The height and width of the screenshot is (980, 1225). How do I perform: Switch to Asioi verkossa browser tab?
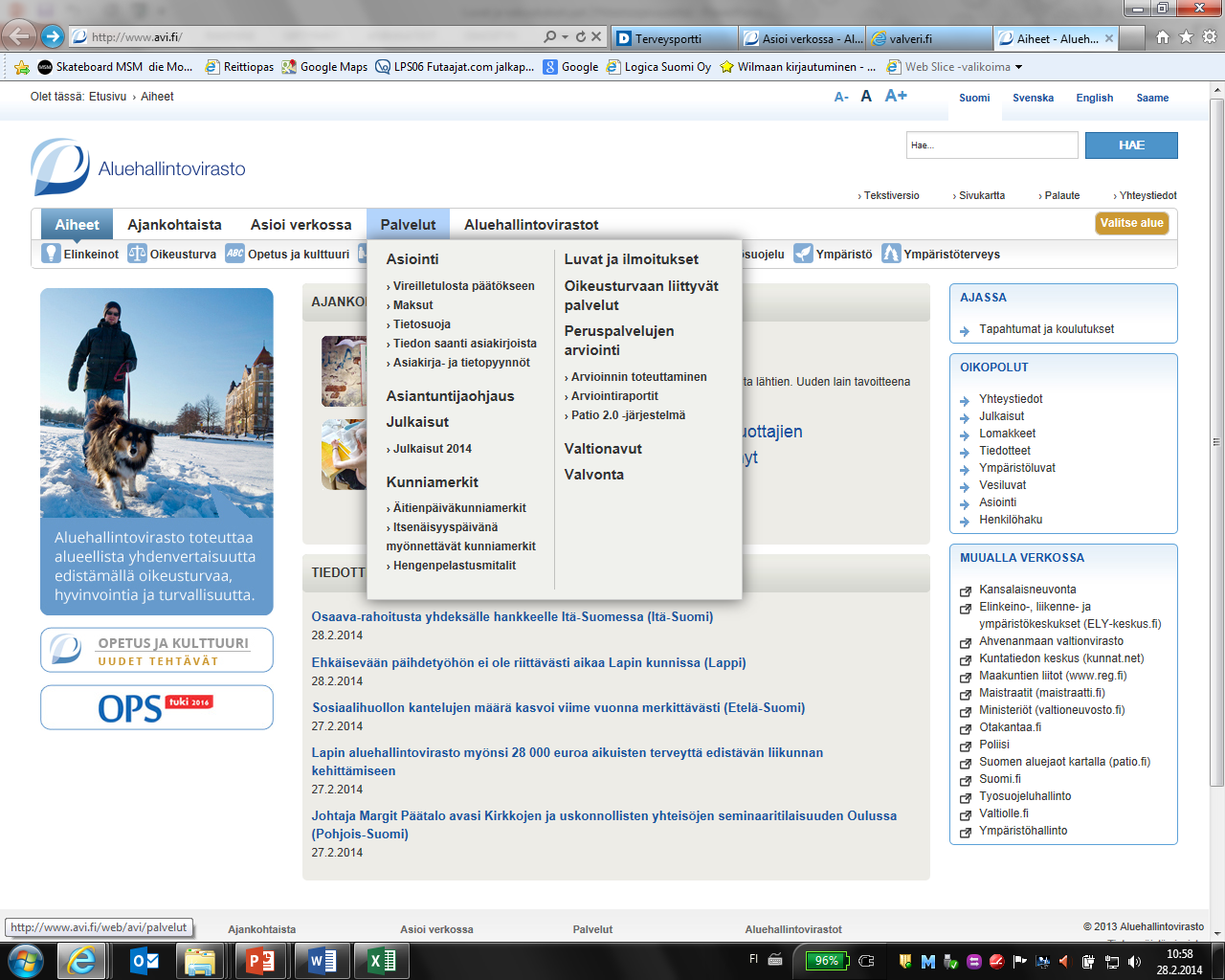click(802, 38)
